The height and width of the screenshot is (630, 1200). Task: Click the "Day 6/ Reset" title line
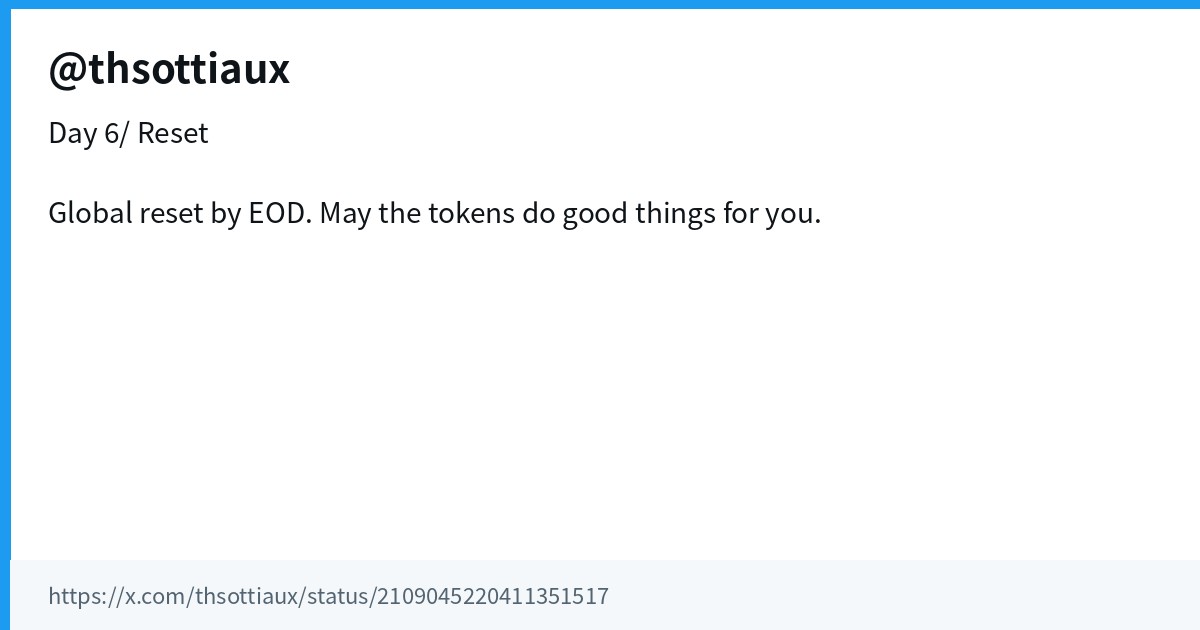tap(128, 133)
